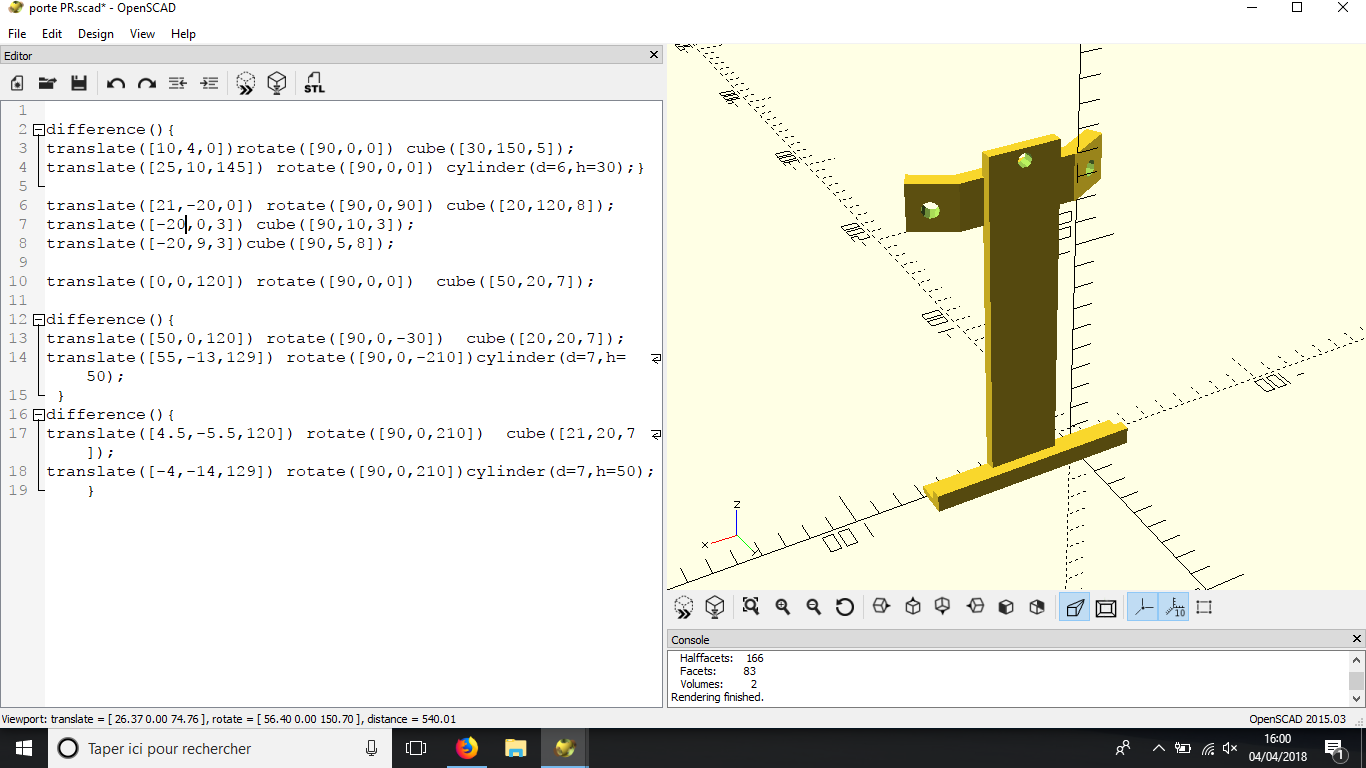Close the Editor panel
Viewport: 1366px width, 768px height.
(x=654, y=55)
